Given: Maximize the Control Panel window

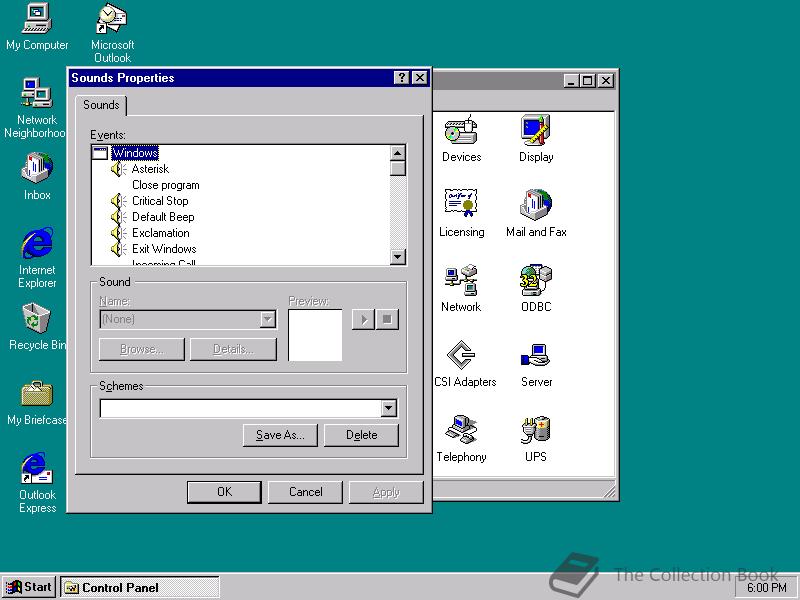Looking at the screenshot, I should pos(588,81).
